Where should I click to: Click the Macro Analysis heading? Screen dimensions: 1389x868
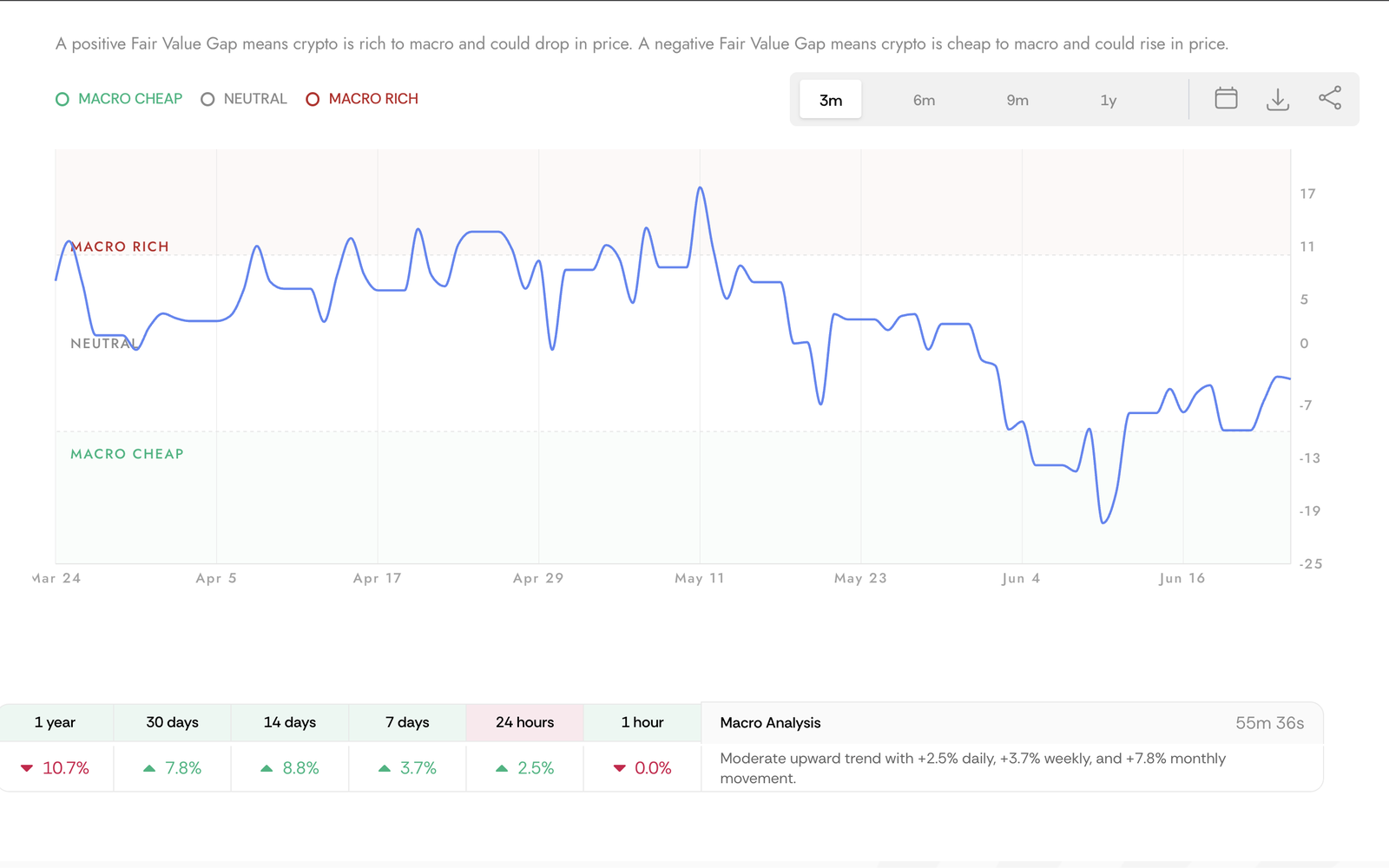[x=770, y=723]
